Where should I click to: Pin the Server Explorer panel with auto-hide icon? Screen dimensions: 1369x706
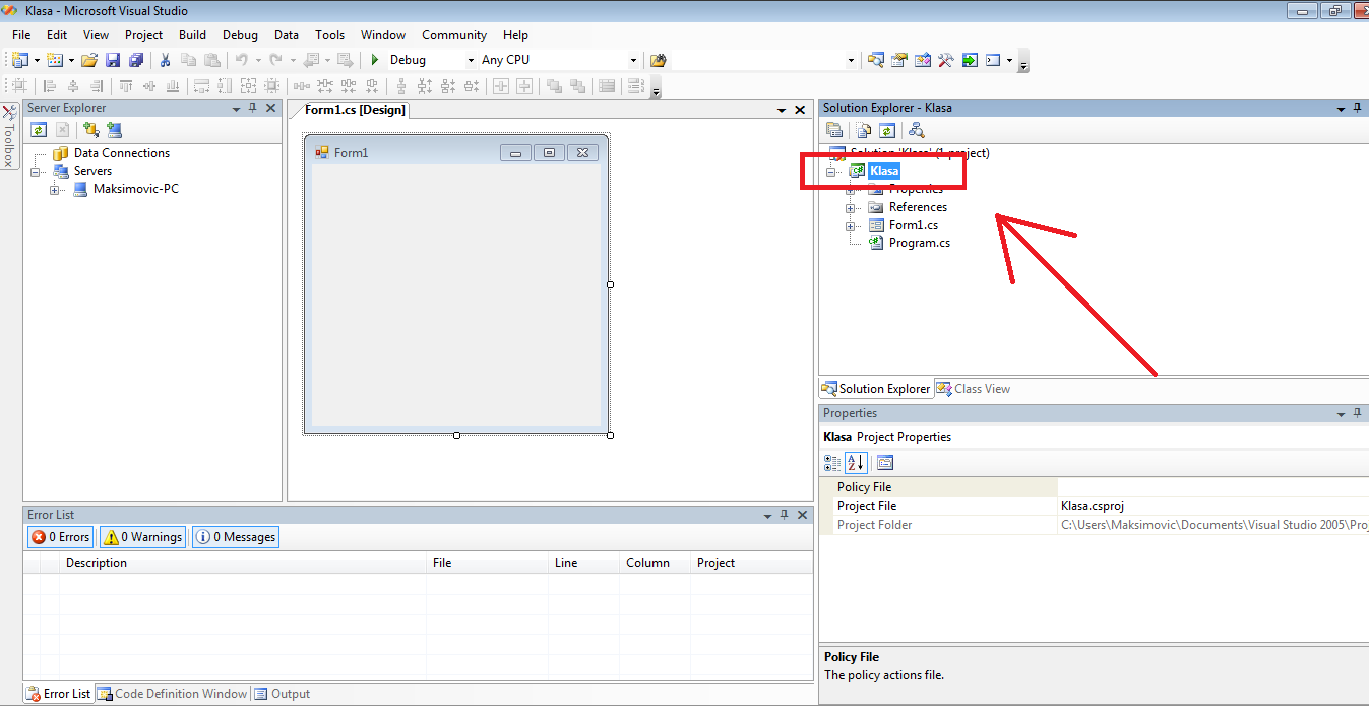(252, 108)
